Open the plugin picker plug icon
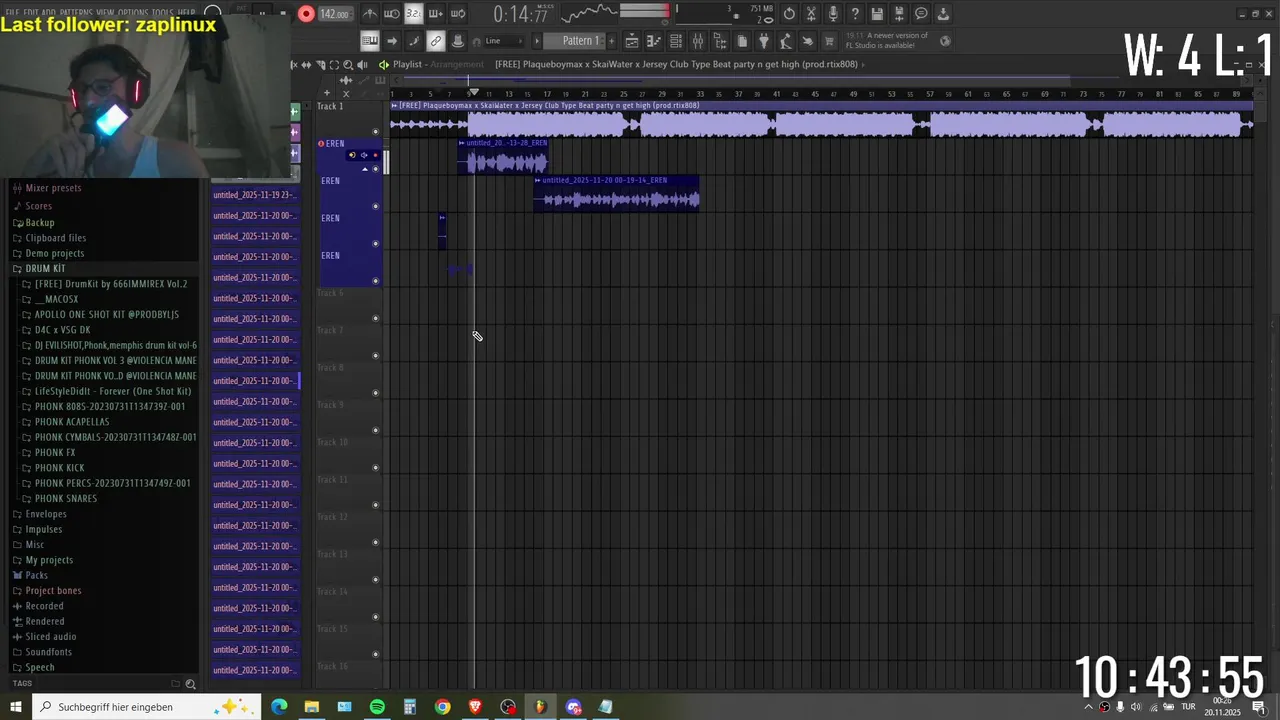This screenshot has height=720, width=1280. [x=764, y=41]
